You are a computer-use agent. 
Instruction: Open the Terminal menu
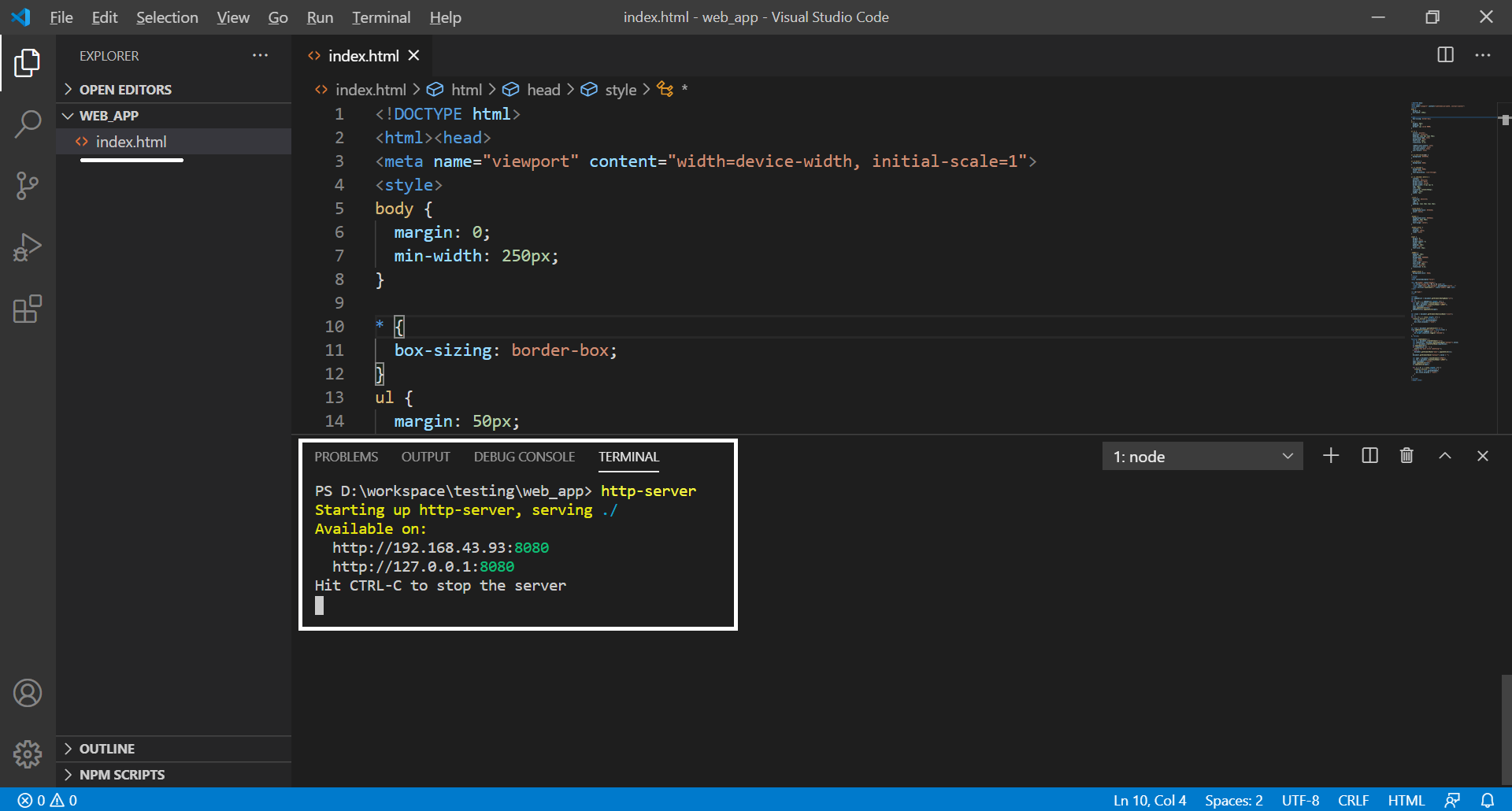click(381, 17)
